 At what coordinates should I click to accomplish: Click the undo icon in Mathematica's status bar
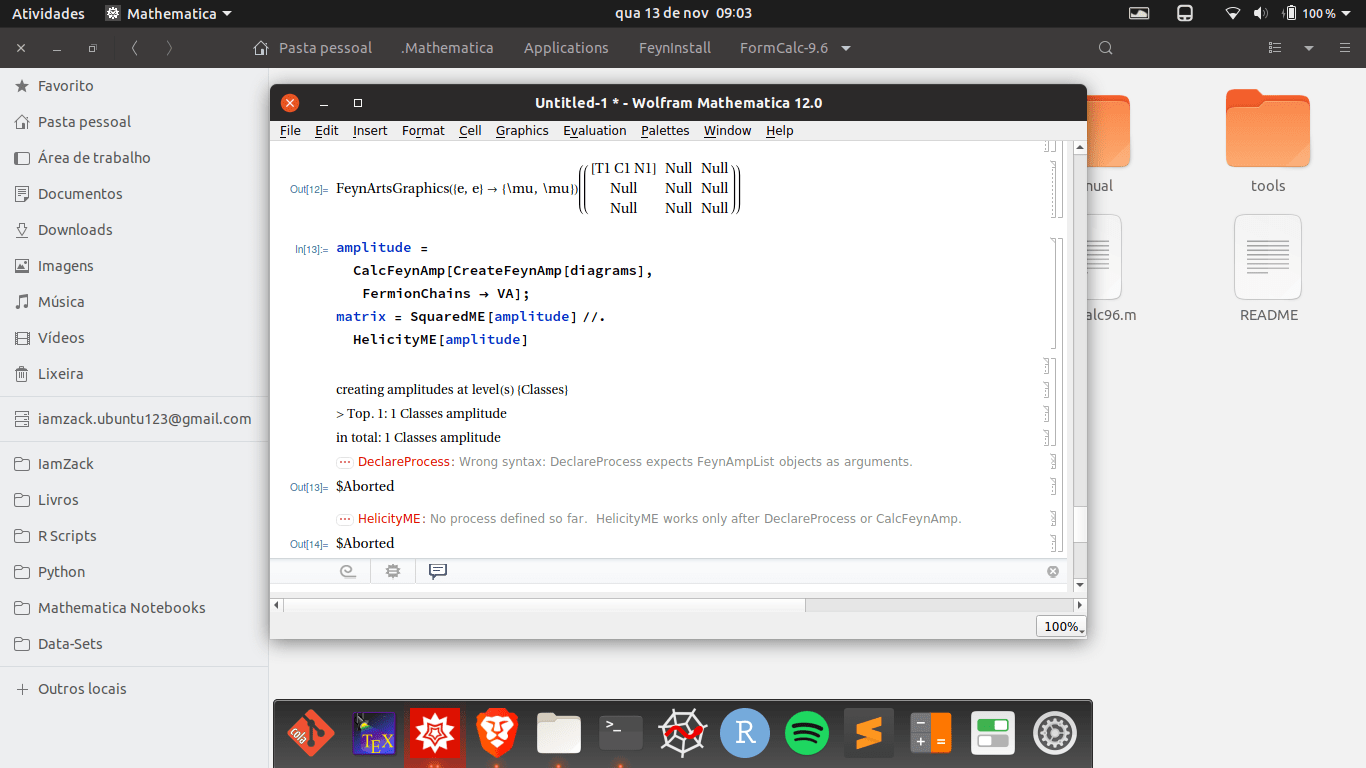tap(348, 571)
